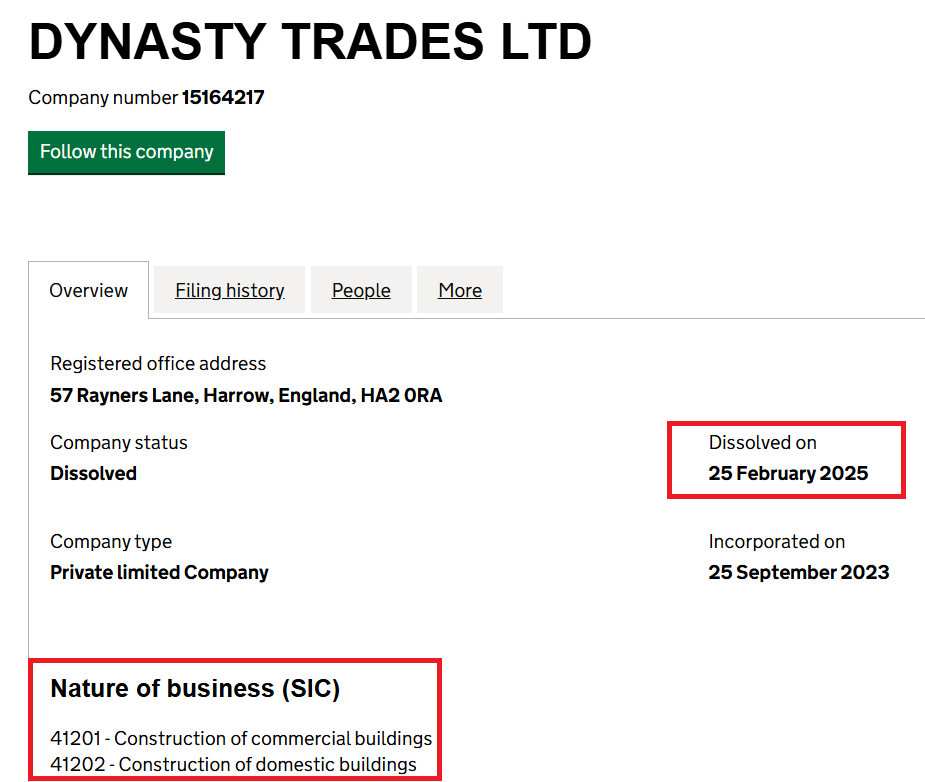This screenshot has height=782, width=925.
Task: Click the Nature of business (SIC) heading
Action: [195, 689]
